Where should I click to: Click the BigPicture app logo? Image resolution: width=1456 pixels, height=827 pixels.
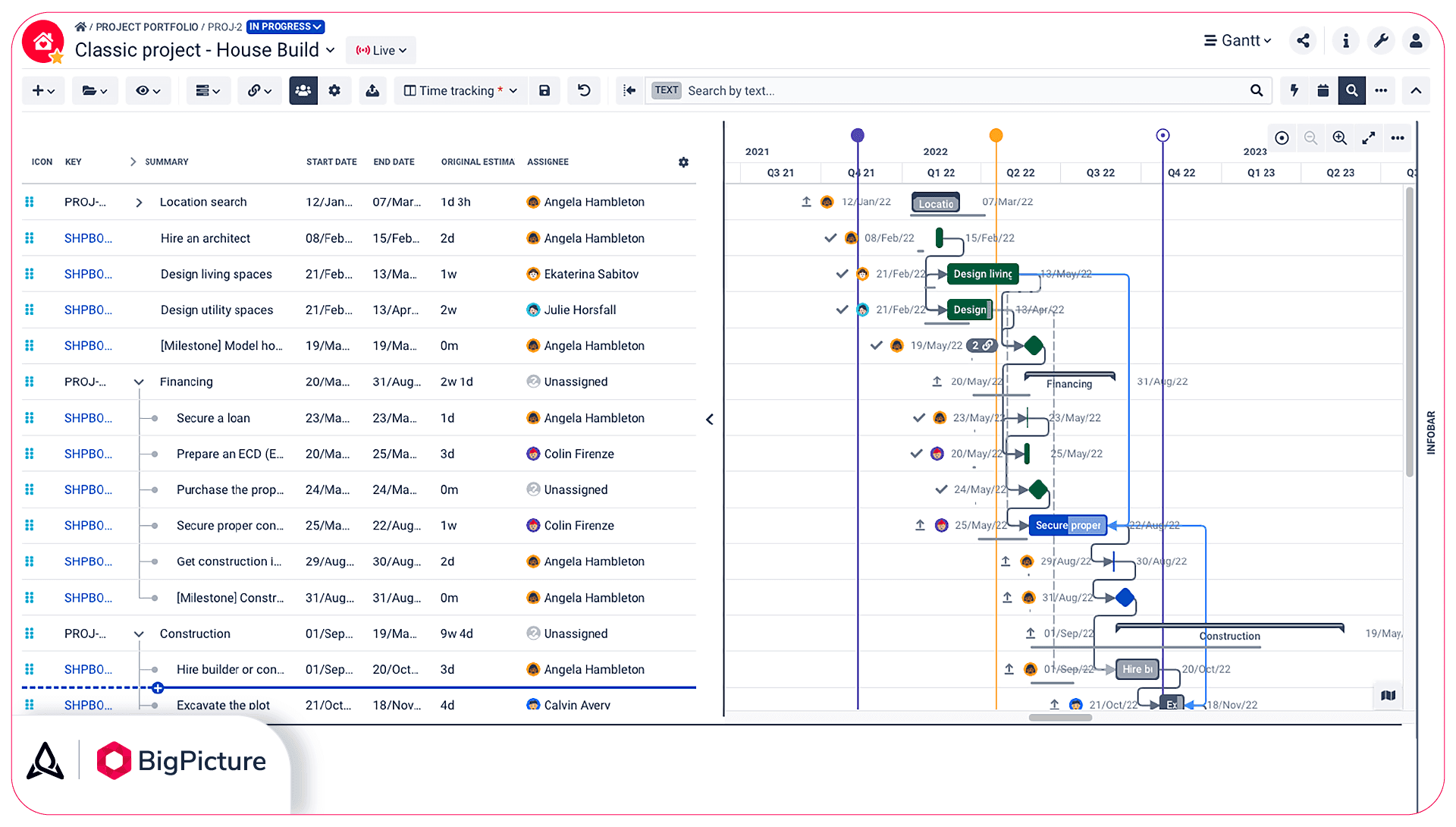coord(182,760)
